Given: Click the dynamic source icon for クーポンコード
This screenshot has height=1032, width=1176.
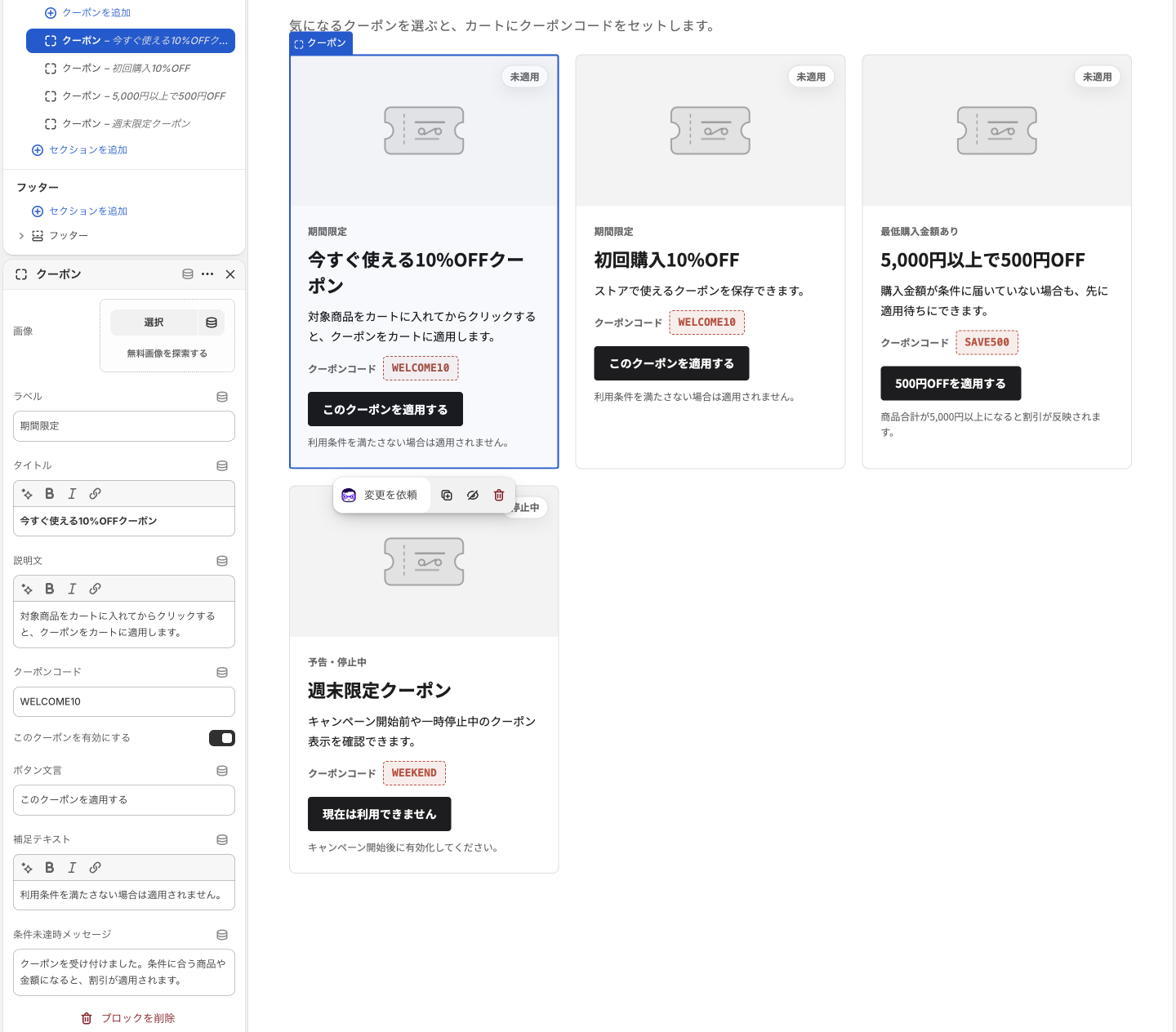Looking at the screenshot, I should point(222,673).
